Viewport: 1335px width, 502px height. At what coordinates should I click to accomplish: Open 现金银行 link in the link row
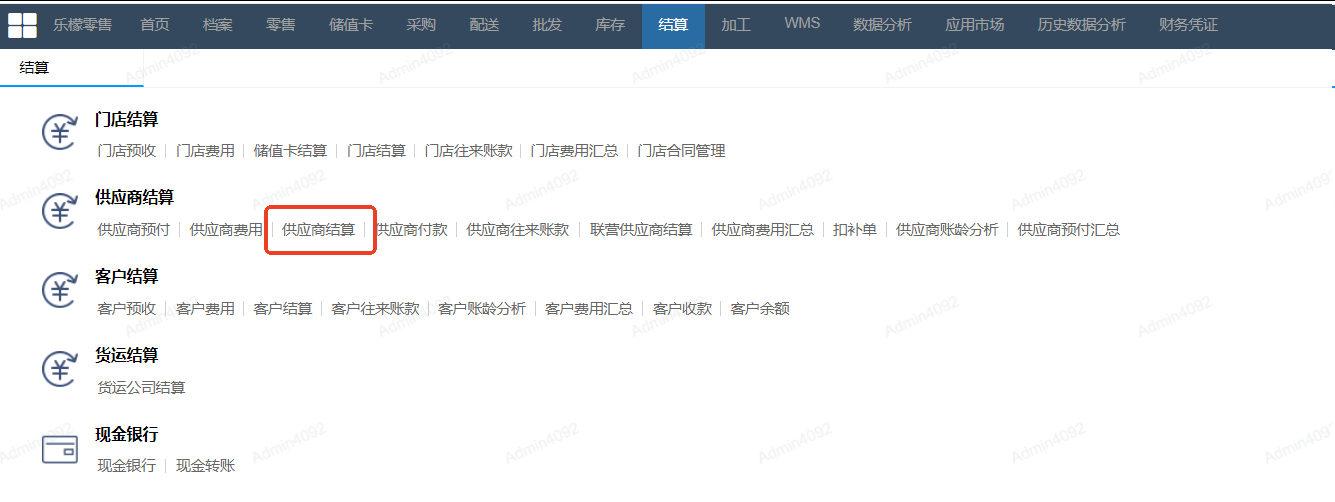tap(127, 466)
